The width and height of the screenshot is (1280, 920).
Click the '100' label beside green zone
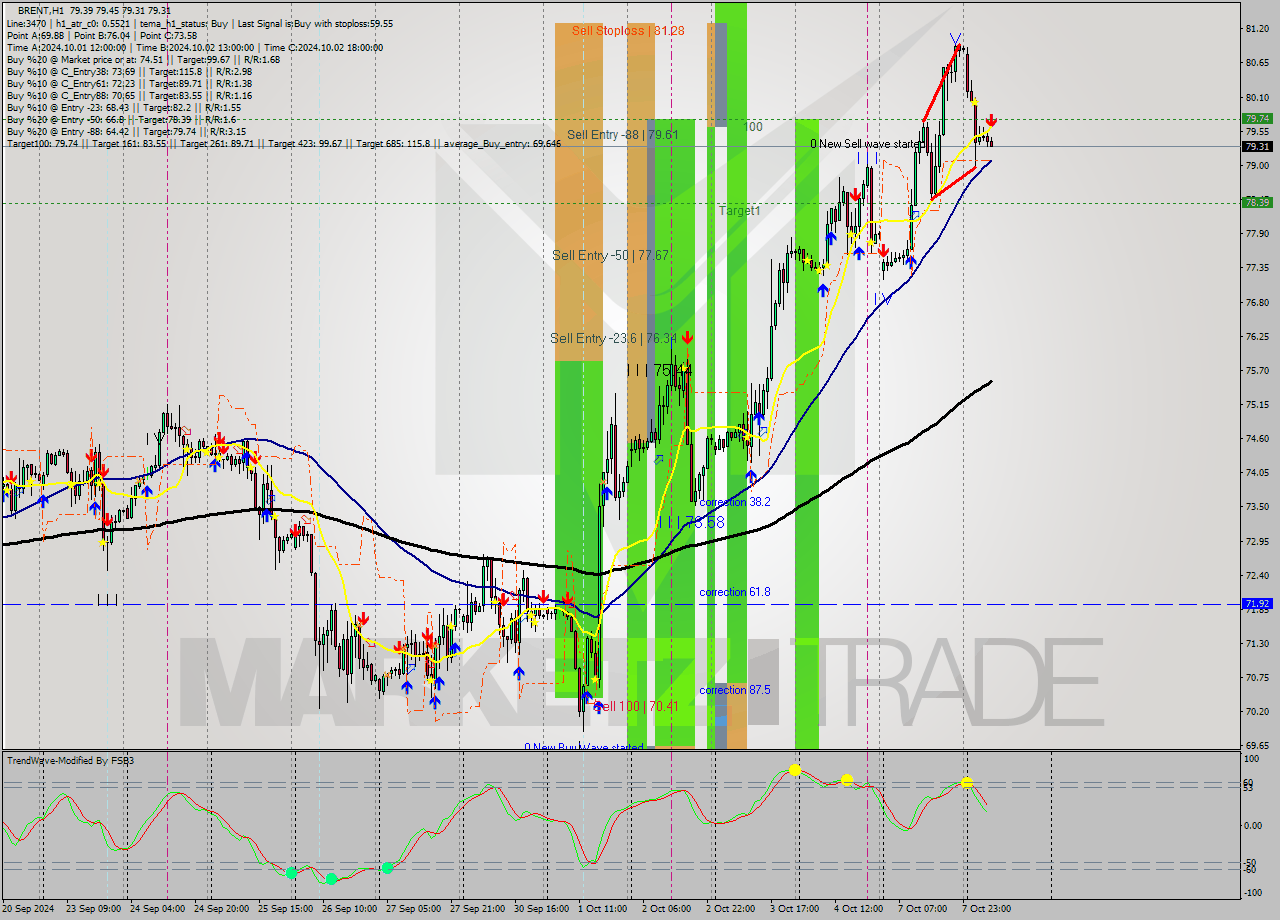[754, 127]
